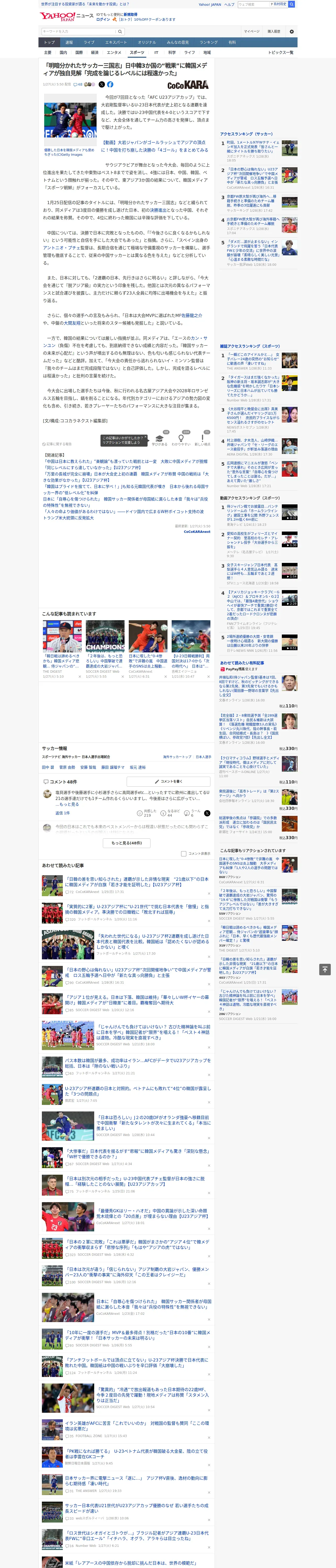
Task: Click the うーん reaction on first comment
Action: click(193, 813)
